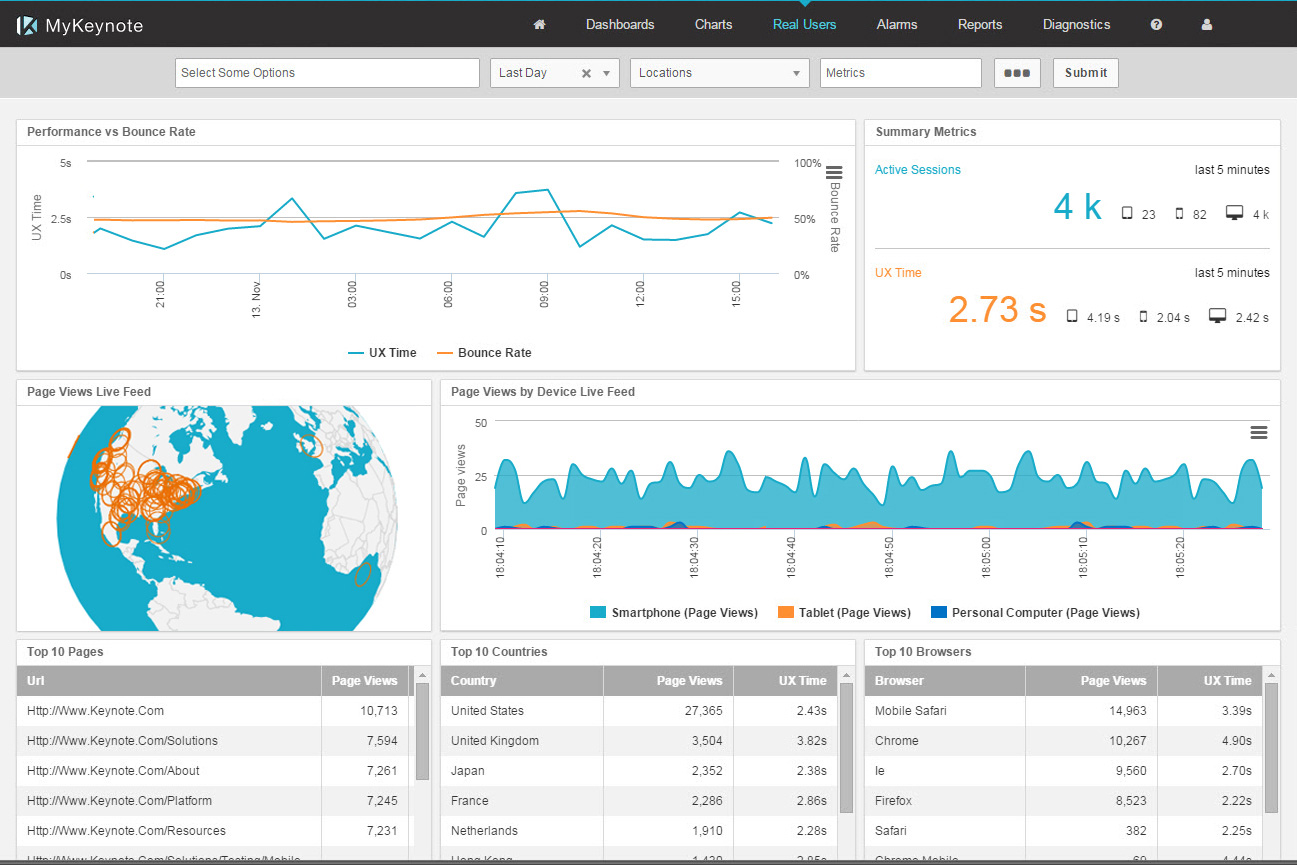Screen dimensions: 1297x865
Task: Toggle Smartphone (Page Views) legend item
Action: click(674, 613)
